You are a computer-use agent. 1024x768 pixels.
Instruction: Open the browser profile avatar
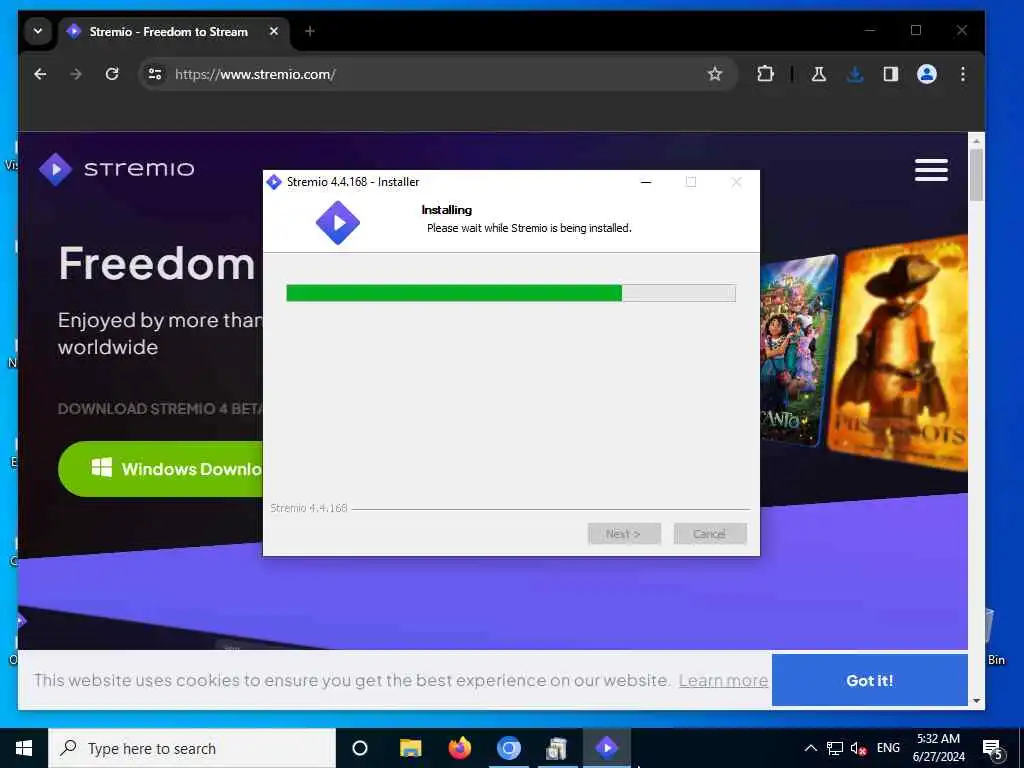point(927,74)
